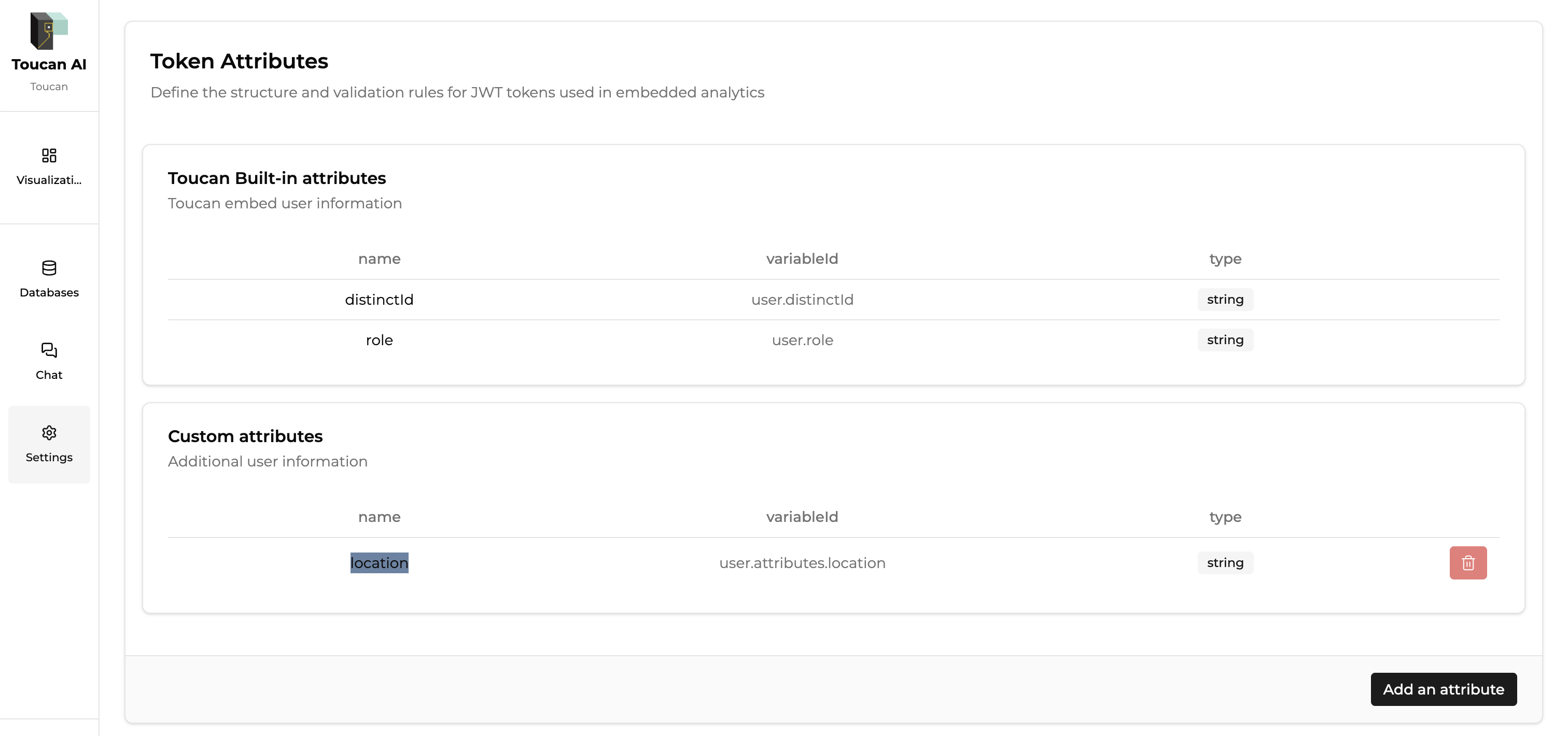Click the Add an attribute button
This screenshot has height=736, width=1568.
pyautogui.click(x=1443, y=689)
